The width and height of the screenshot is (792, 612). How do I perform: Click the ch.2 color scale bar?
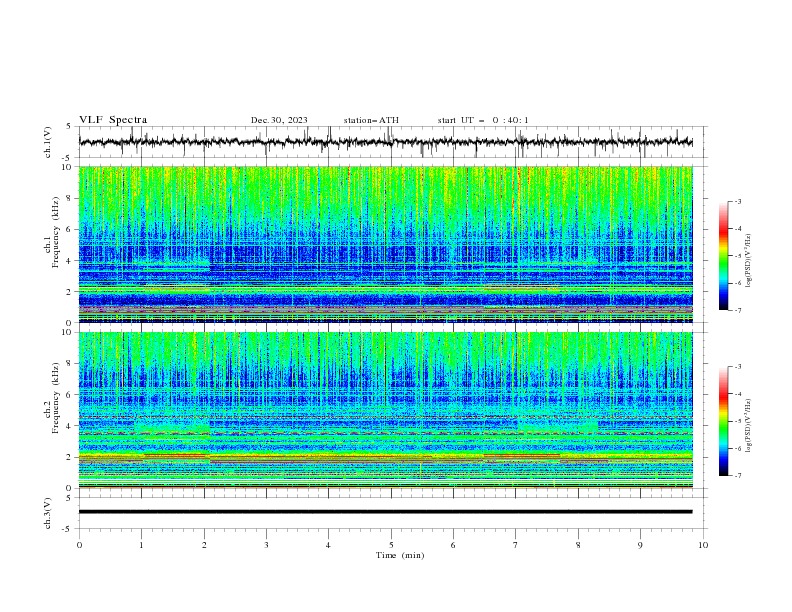pos(724,421)
